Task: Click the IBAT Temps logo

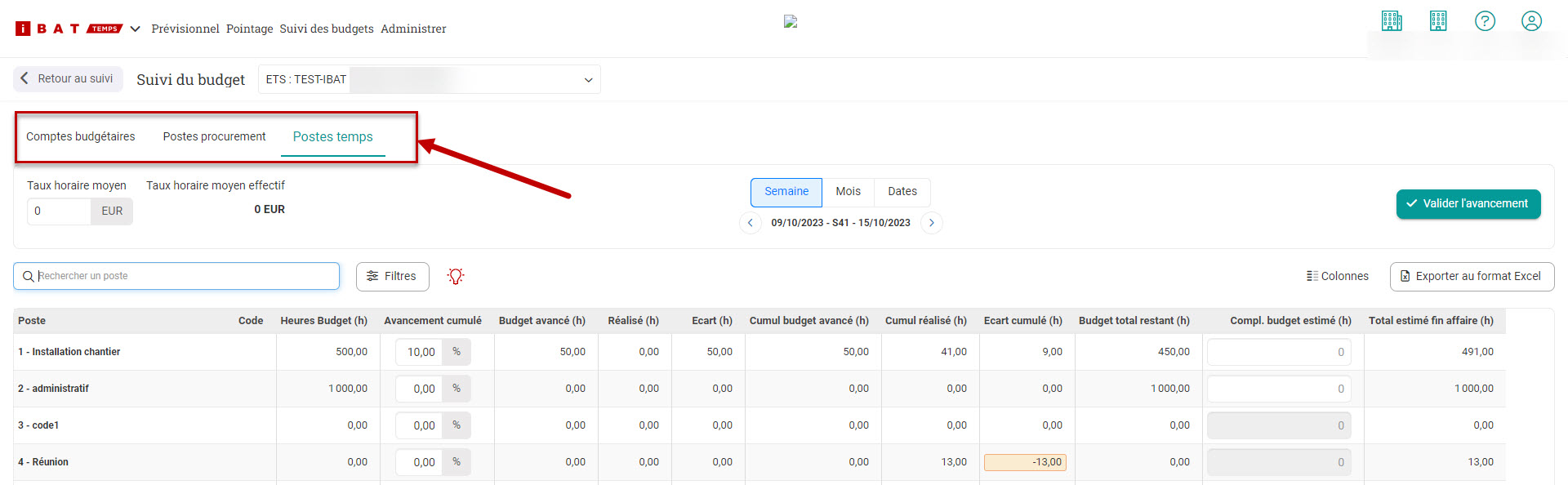Action: 69,29
